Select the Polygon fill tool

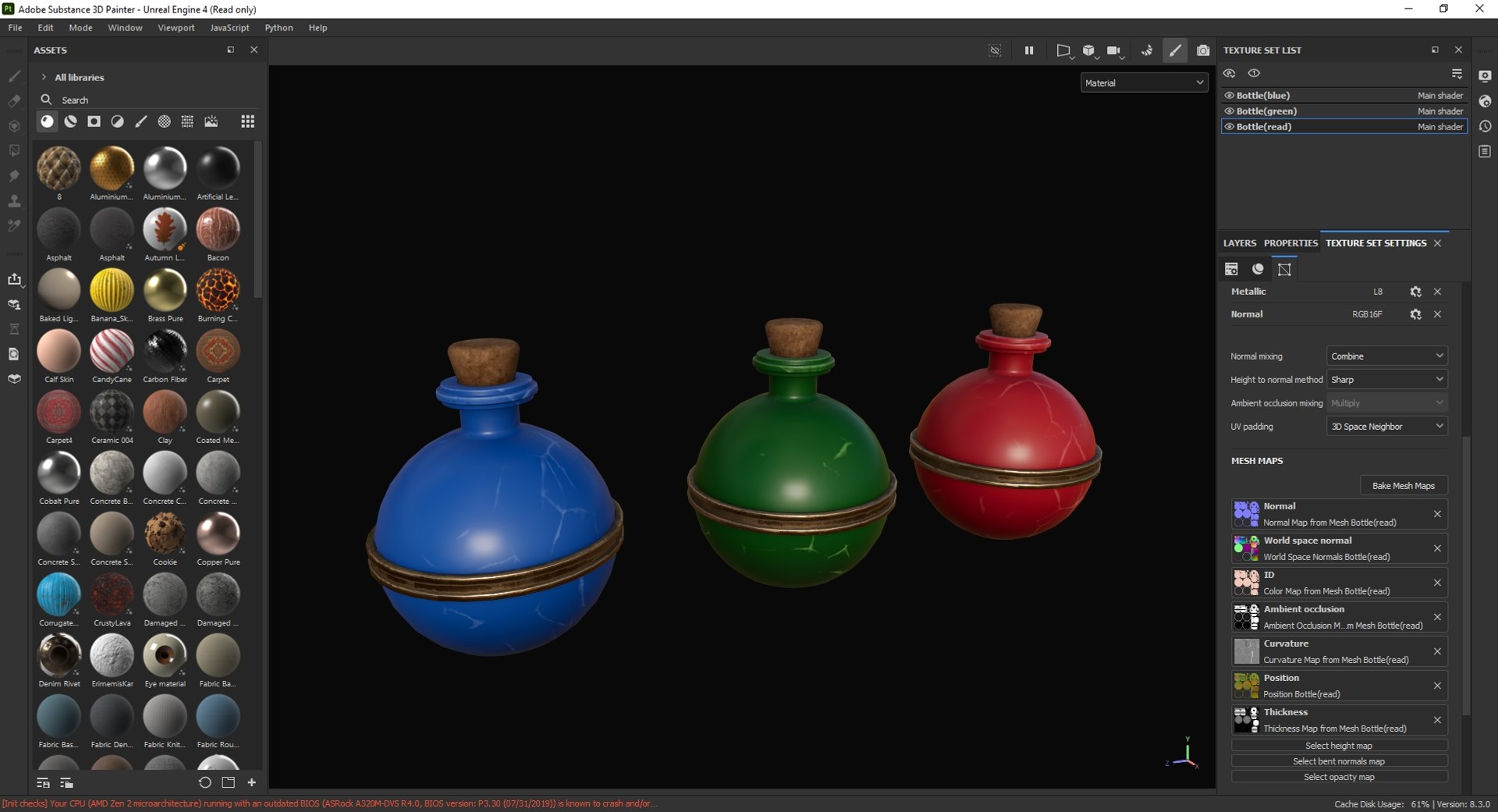[x=14, y=151]
